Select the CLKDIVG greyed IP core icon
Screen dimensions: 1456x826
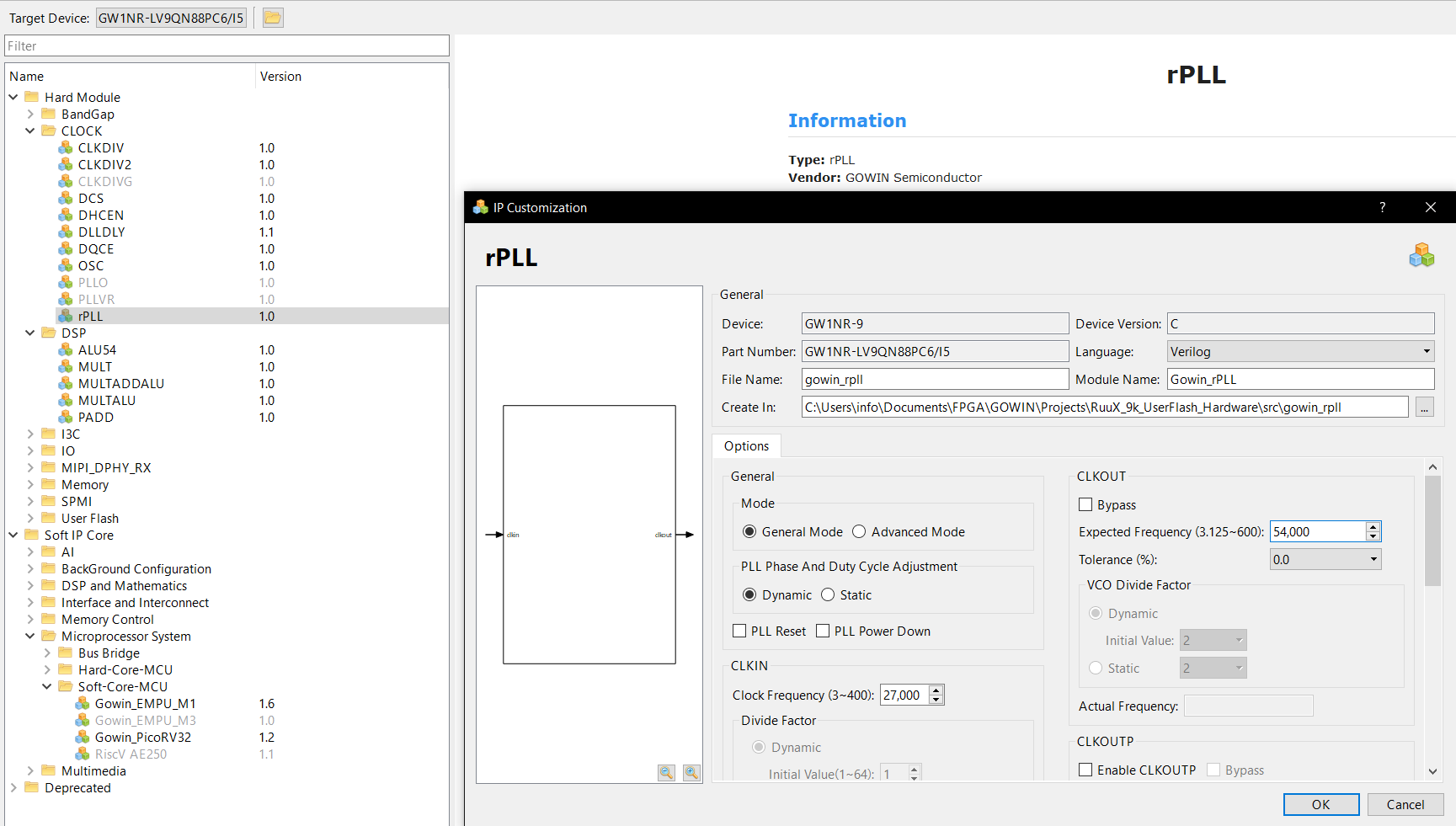[x=66, y=181]
